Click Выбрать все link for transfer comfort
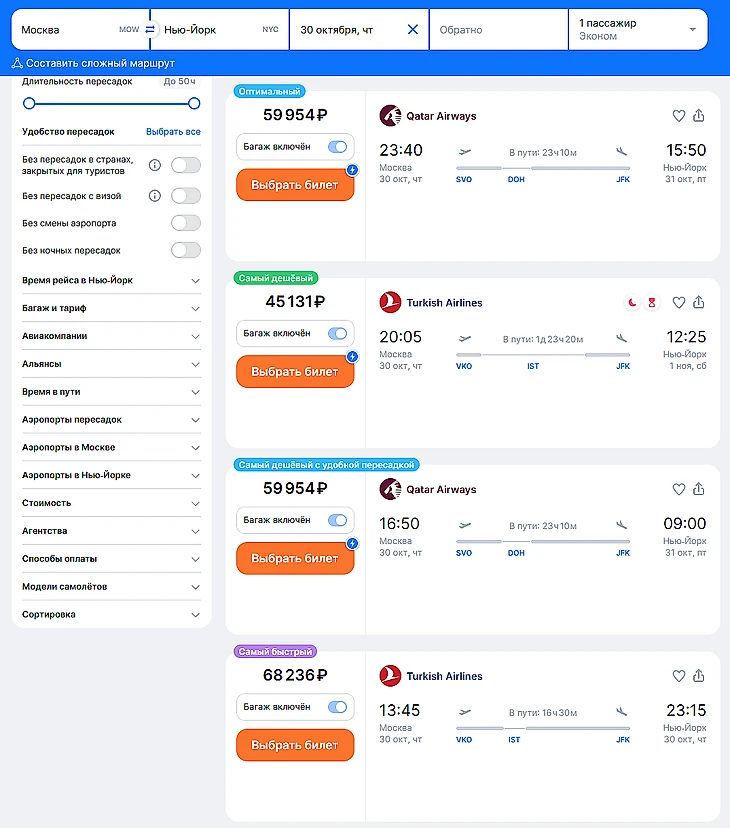Screen dimensions: 730x828 (173, 131)
